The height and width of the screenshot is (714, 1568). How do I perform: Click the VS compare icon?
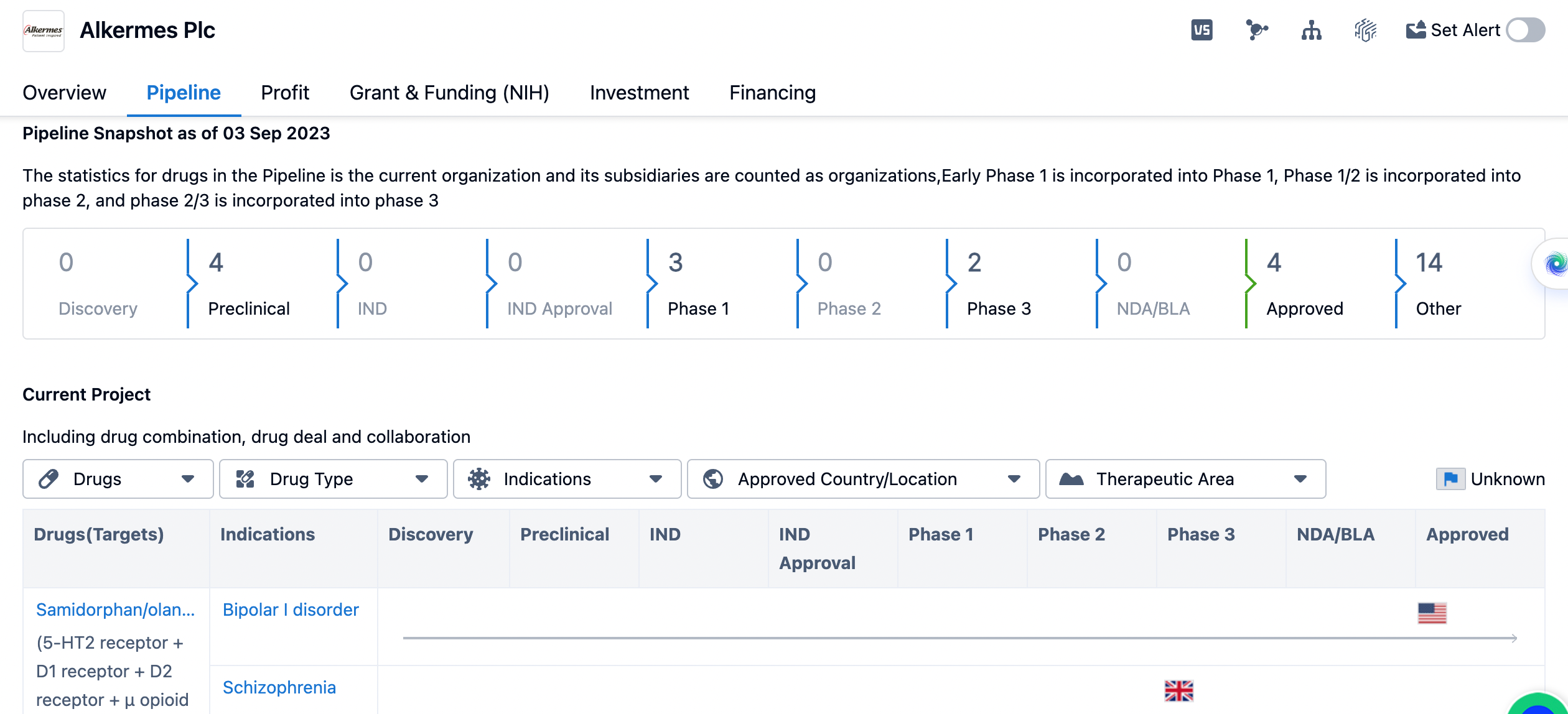[x=1202, y=30]
